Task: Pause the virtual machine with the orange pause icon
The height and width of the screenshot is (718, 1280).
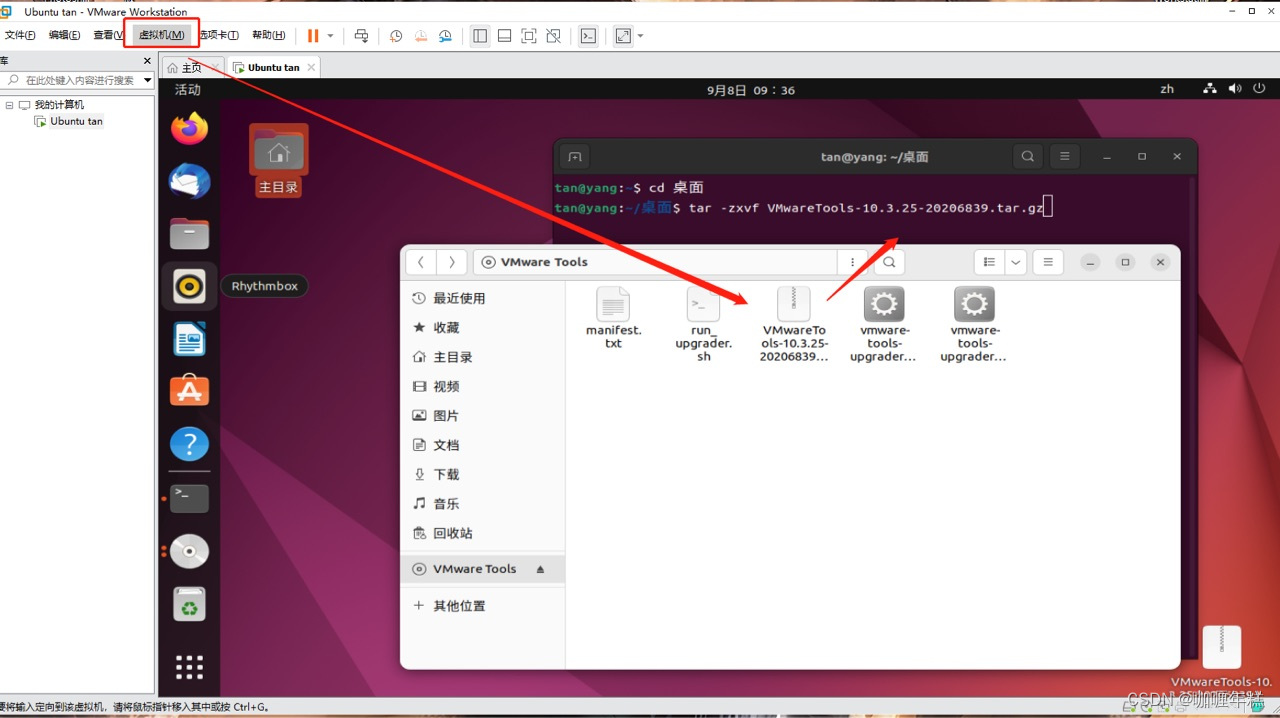Action: pos(313,36)
